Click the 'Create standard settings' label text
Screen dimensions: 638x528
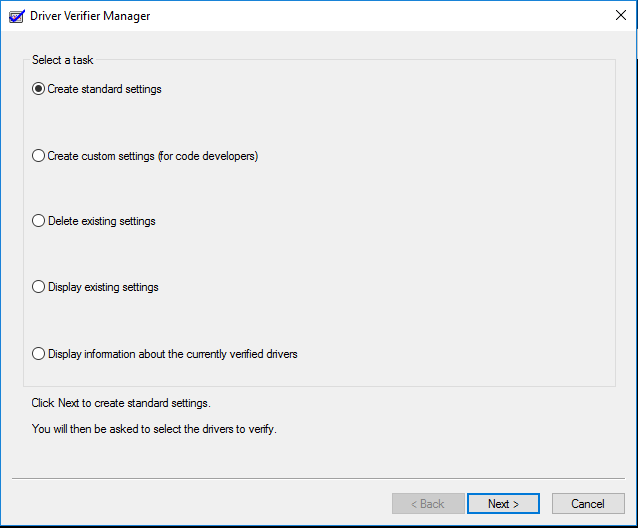coord(105,89)
